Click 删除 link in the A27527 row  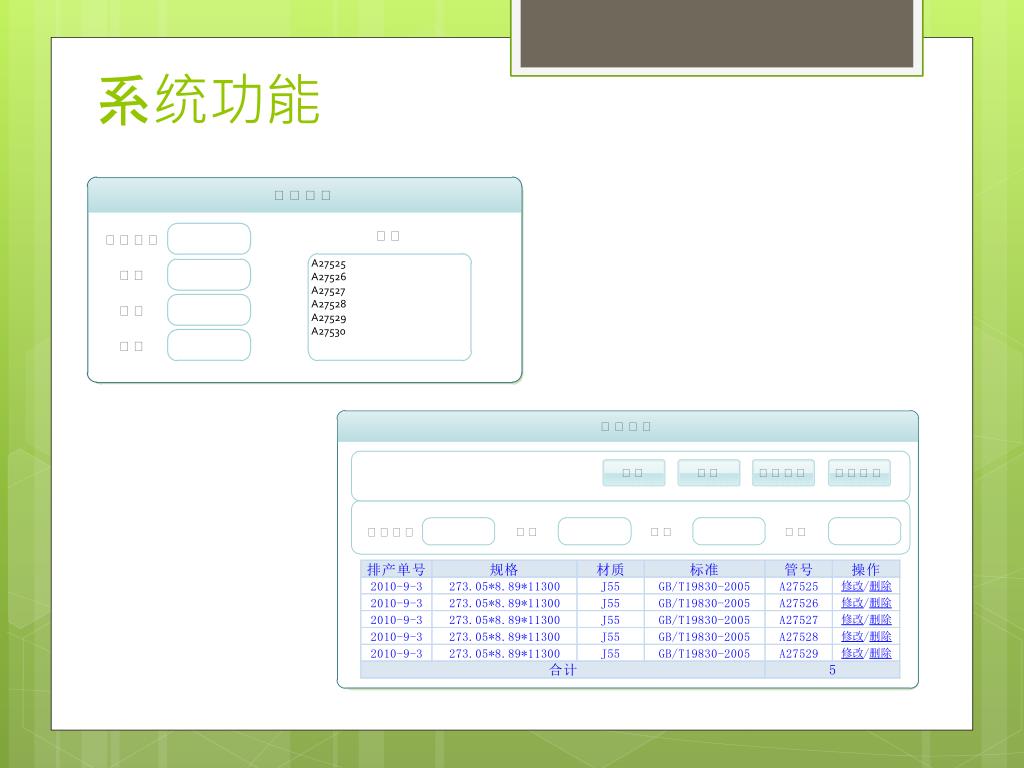pyautogui.click(x=880, y=620)
